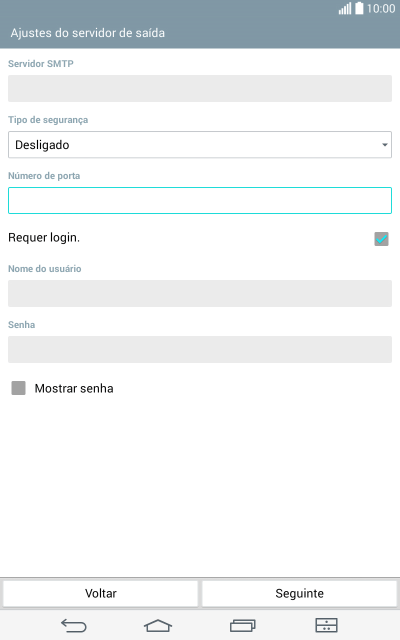Tap the signal strength icon in status bar
400x640 pixels.
[345, 9]
